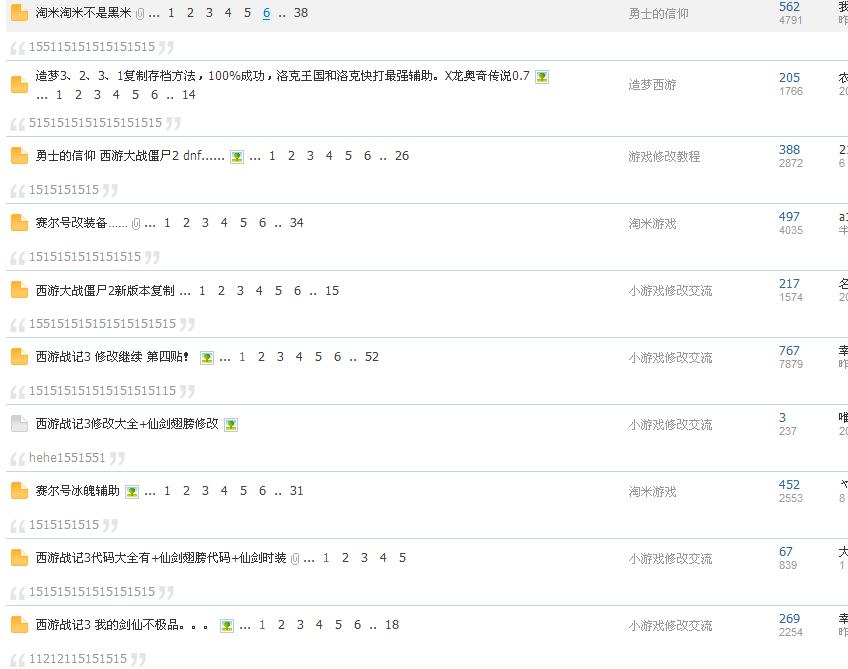Open forum 淘米游戏 on 赛尔号冰魄辅助 row

[652, 492]
